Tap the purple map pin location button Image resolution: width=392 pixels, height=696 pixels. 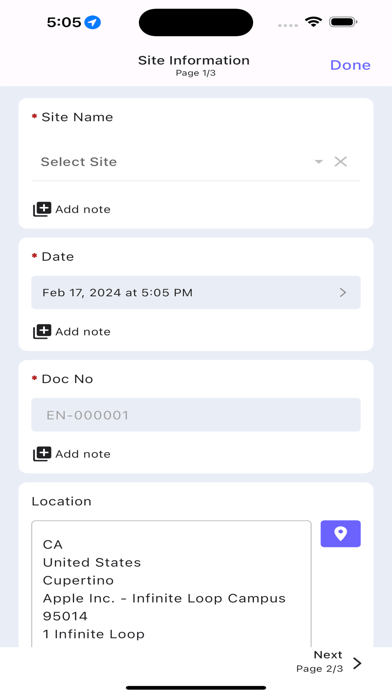341,534
